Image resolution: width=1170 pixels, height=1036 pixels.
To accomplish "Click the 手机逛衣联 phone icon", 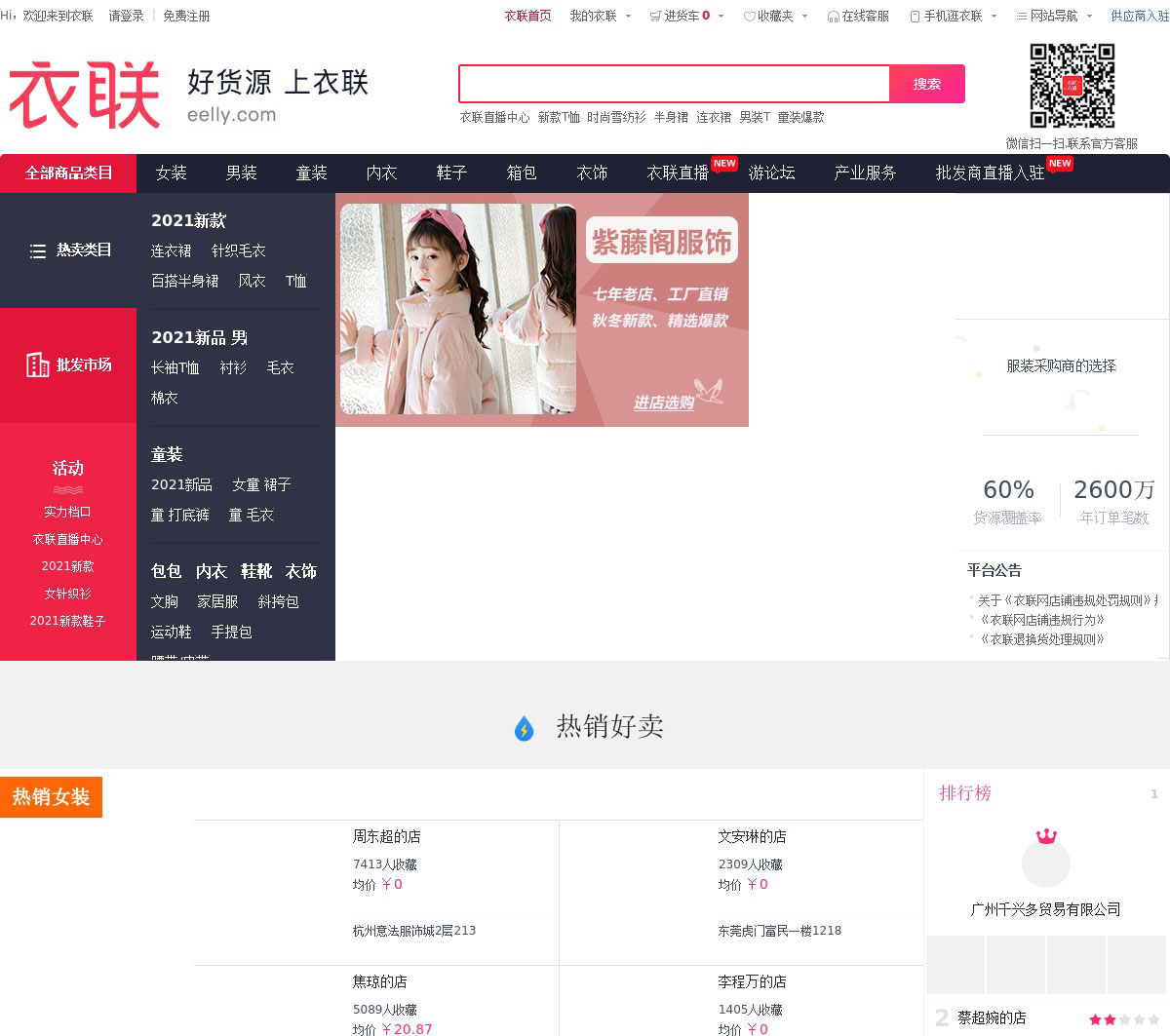I will (915, 17).
